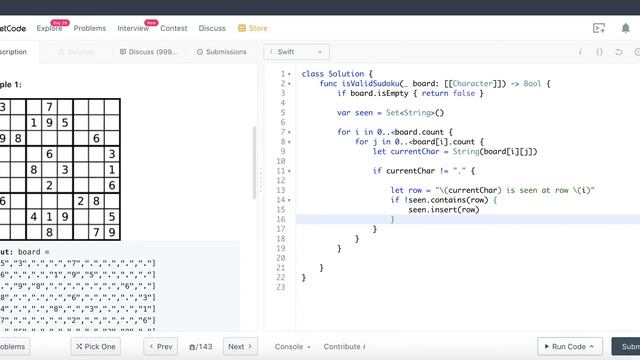
Task: Open the playground terminal icon in header
Action: click(599, 28)
